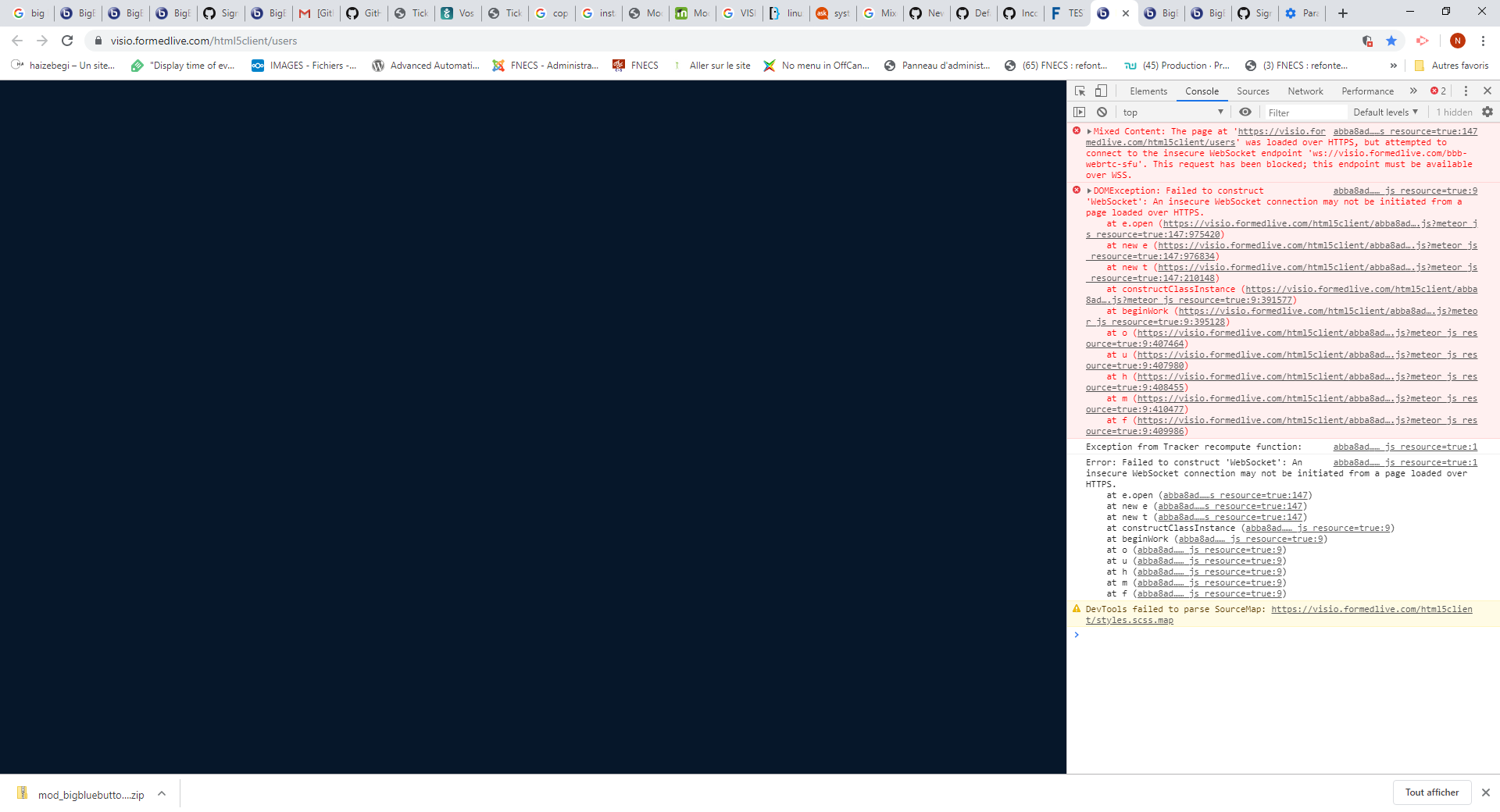Click the 'Tout afficher' downloads button
Viewport: 1500px width, 812px height.
coord(1431,792)
